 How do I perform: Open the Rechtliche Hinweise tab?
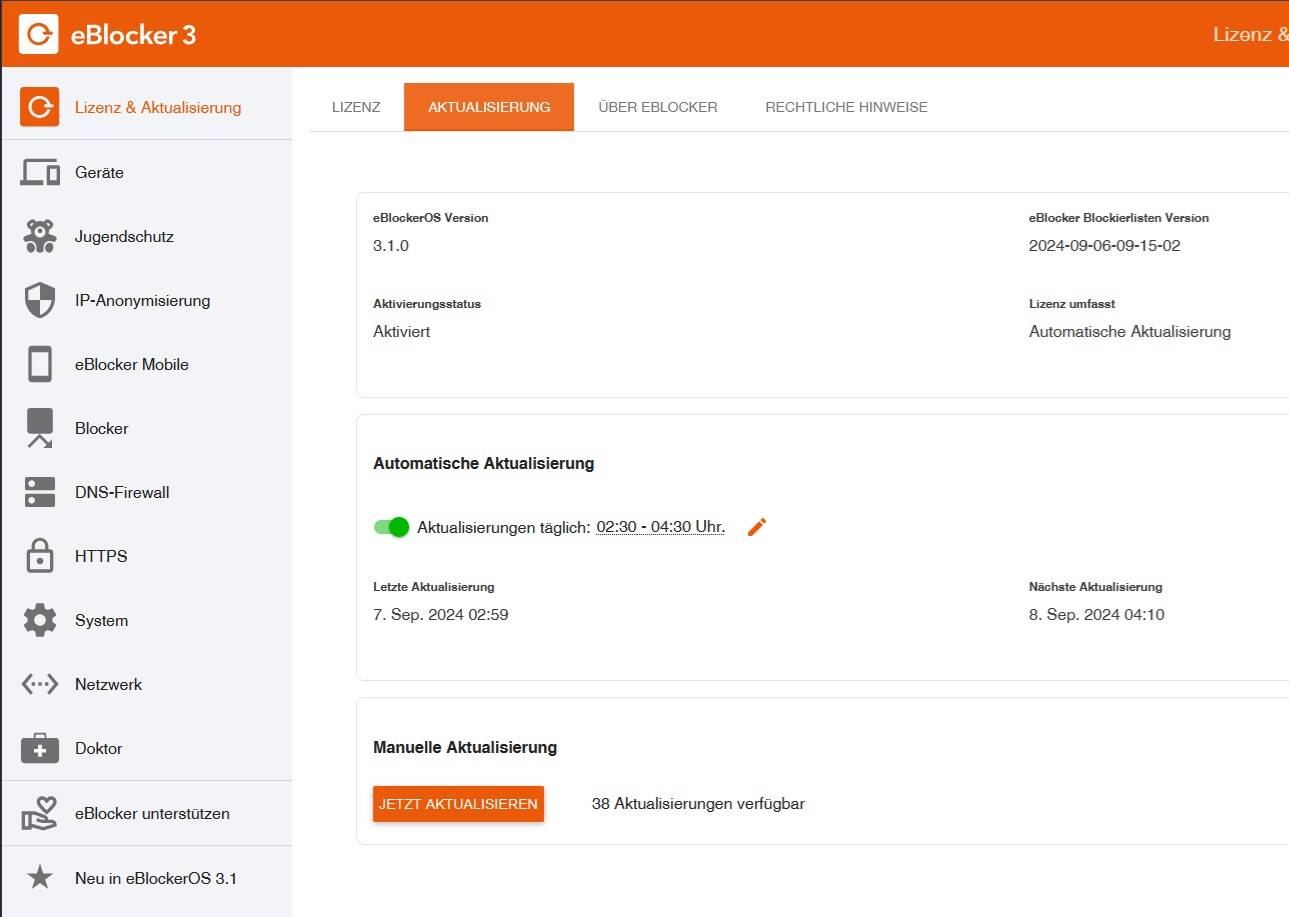846,107
